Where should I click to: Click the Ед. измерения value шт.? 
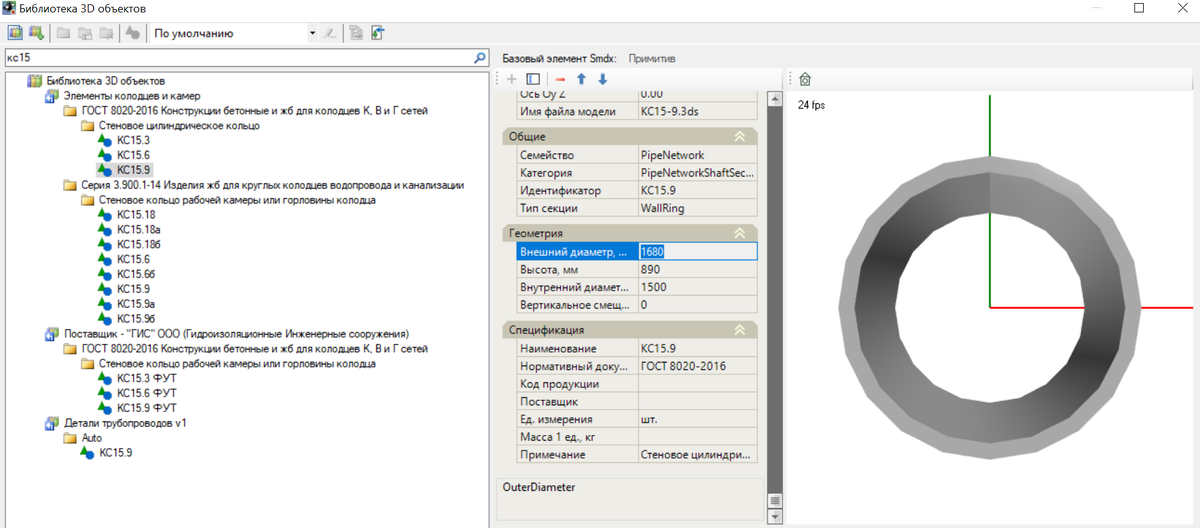tap(697, 419)
